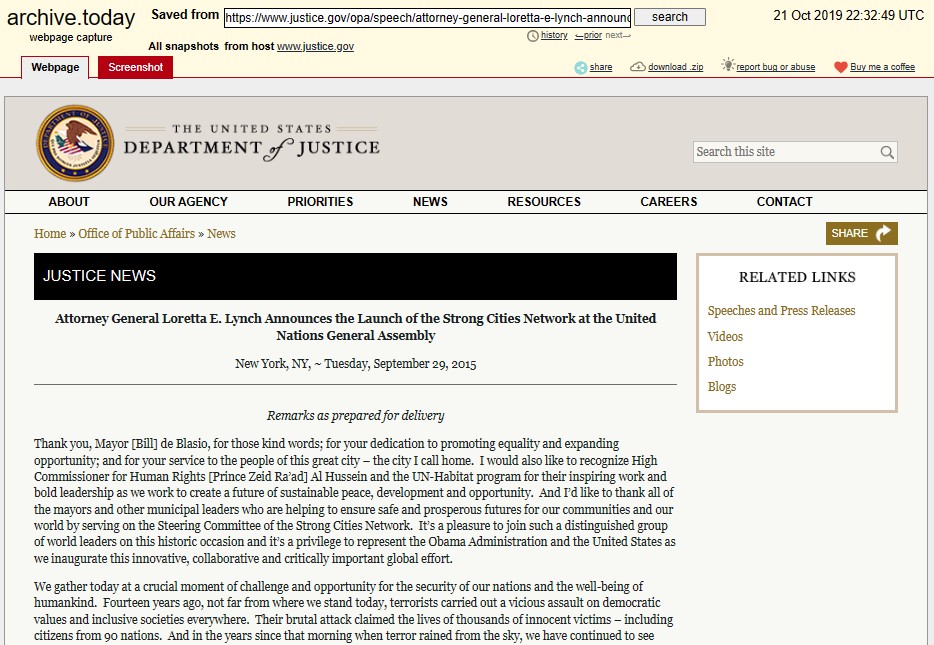Viewport: 934px width, 645px height.
Task: Click the gold SHARE button
Action: coord(861,233)
